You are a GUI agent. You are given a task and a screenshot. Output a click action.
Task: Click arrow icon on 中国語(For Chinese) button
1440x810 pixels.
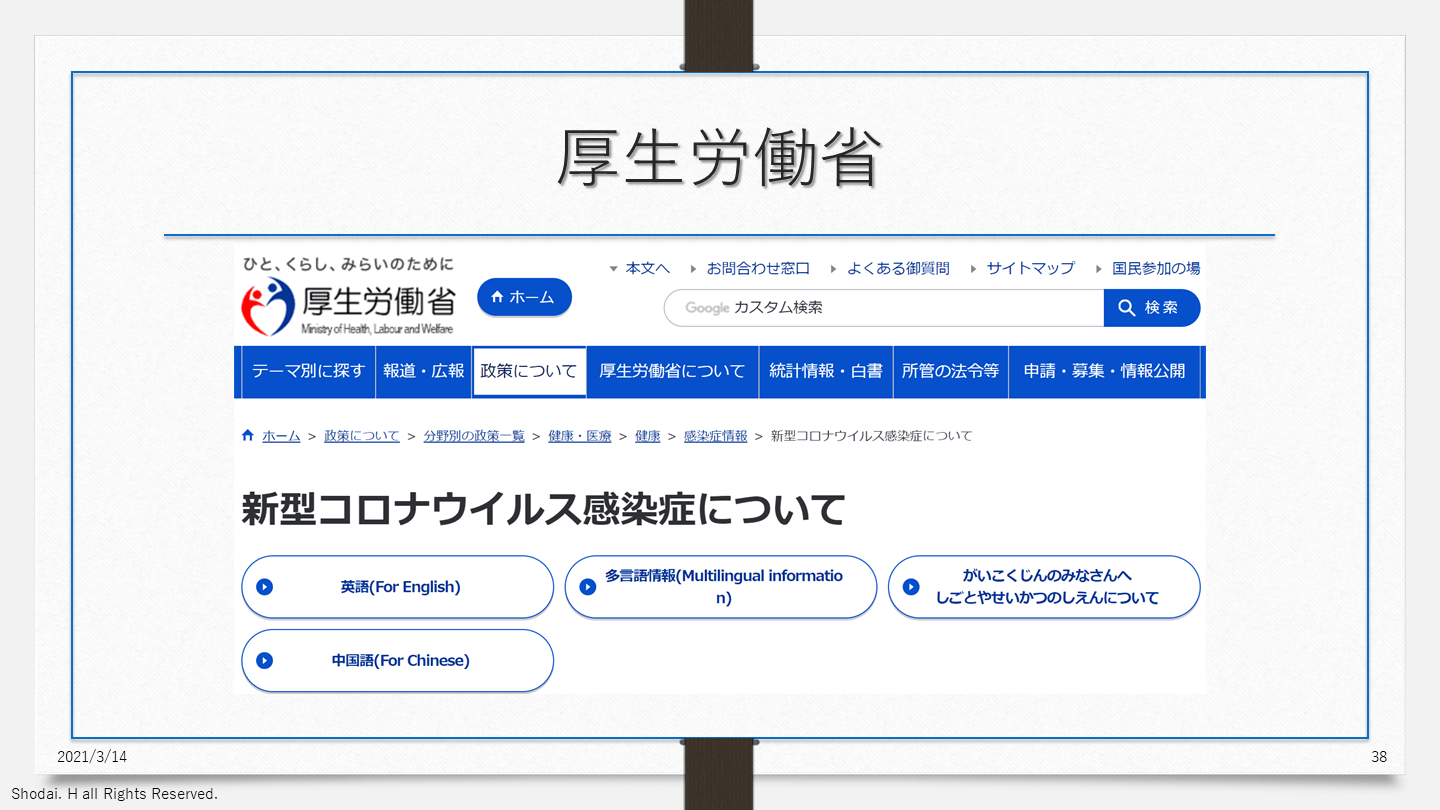pos(264,660)
